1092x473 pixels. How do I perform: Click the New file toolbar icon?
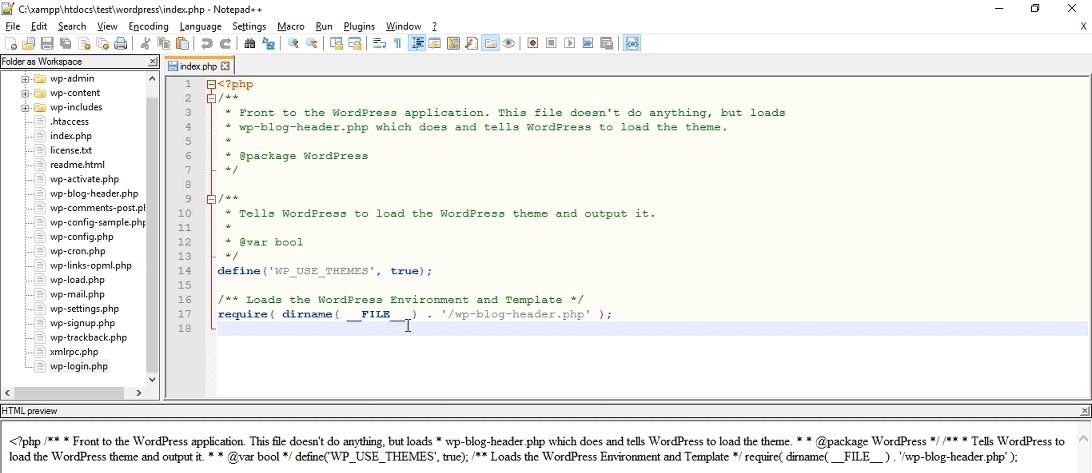11,44
